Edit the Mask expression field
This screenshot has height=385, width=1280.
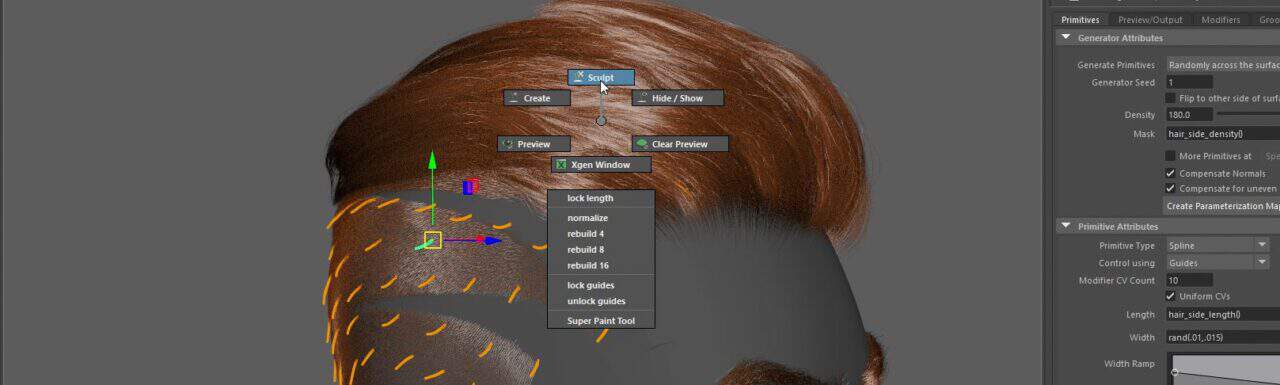click(x=1222, y=134)
